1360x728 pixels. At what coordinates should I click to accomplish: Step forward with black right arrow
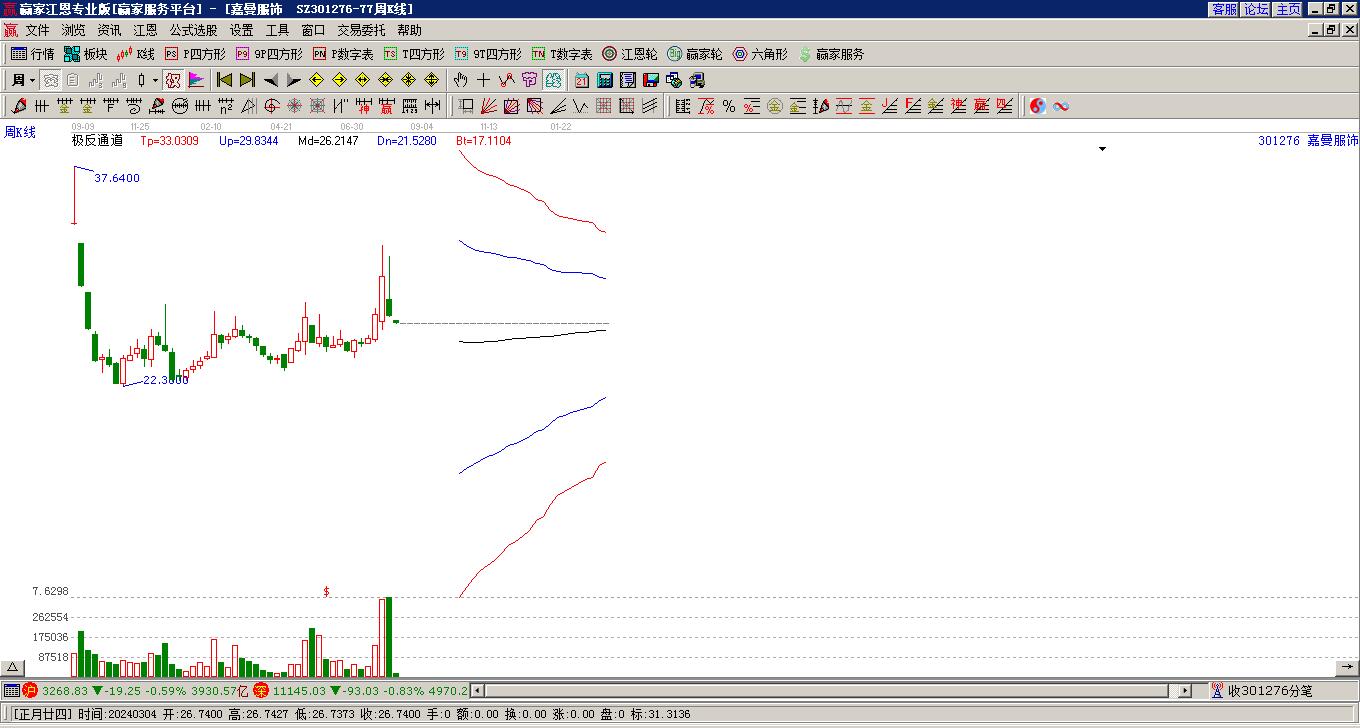tap(293, 80)
